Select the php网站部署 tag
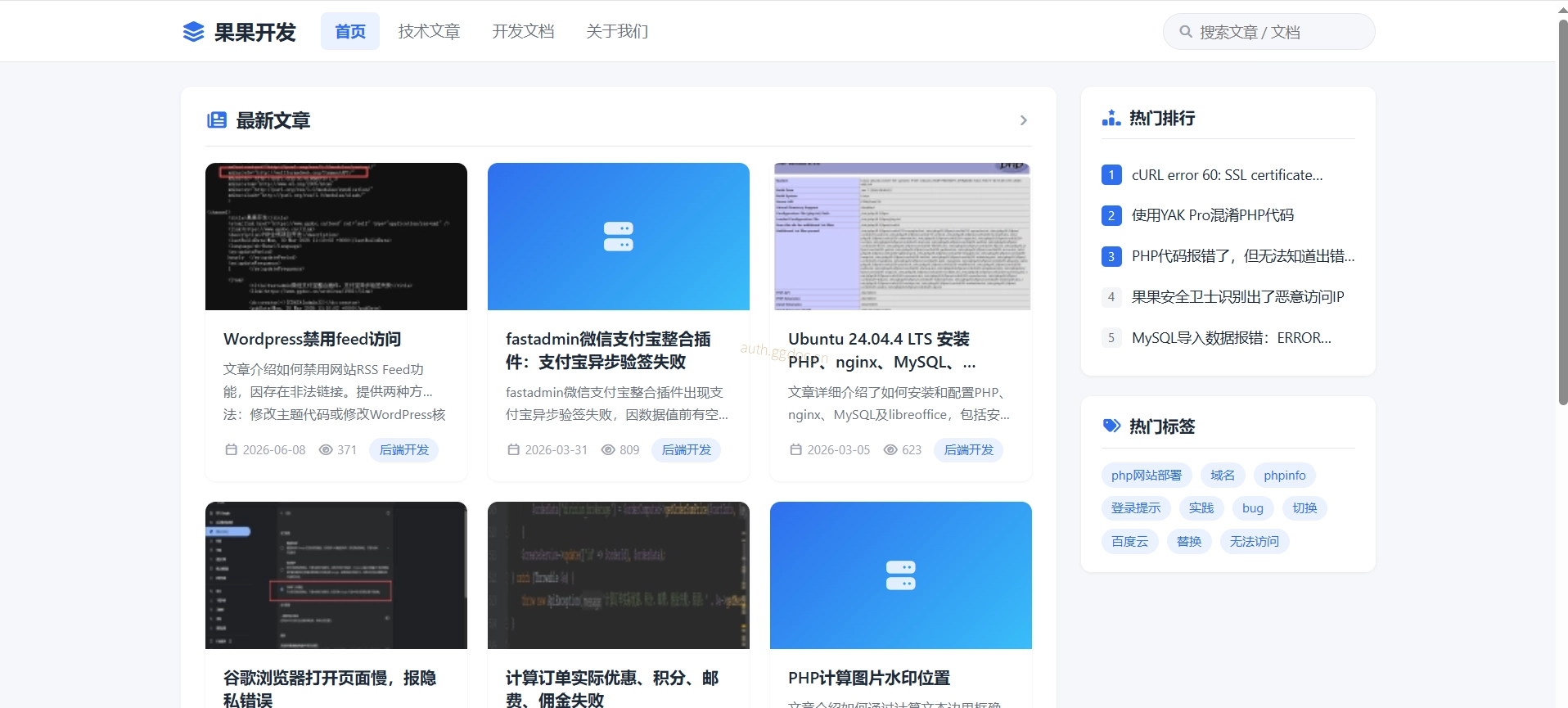The width and height of the screenshot is (1568, 708). click(1147, 476)
